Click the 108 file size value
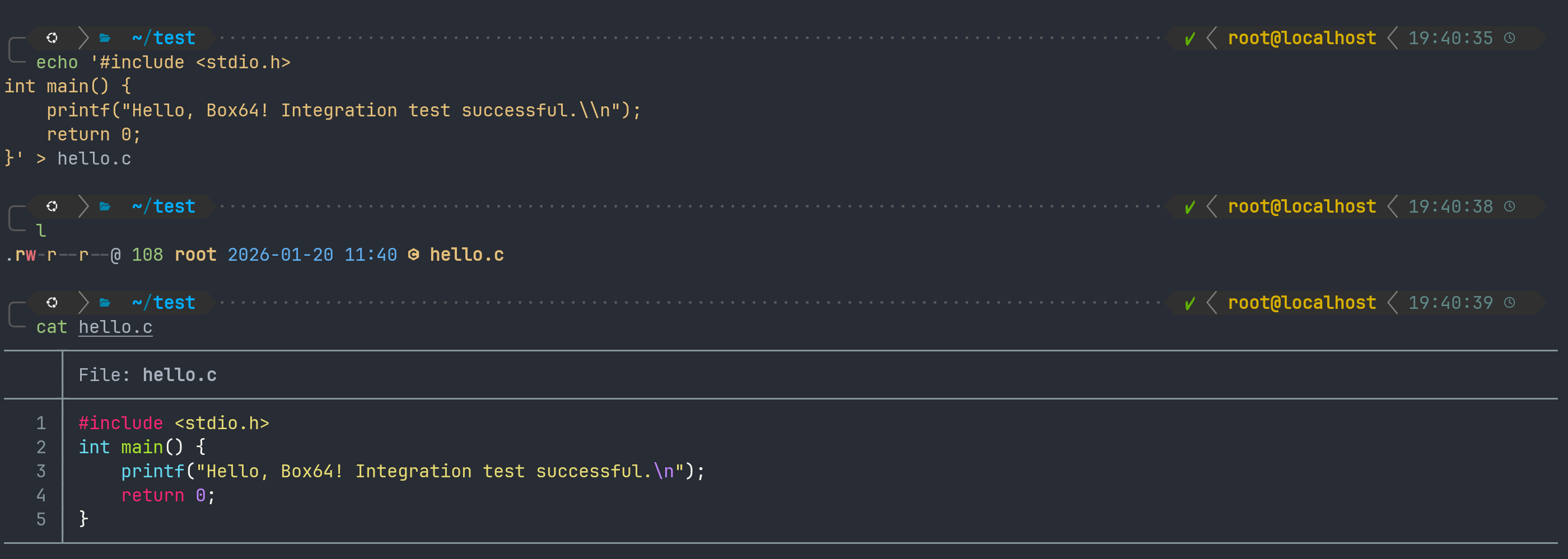Screen dimensions: 1568x559 (x=147, y=255)
